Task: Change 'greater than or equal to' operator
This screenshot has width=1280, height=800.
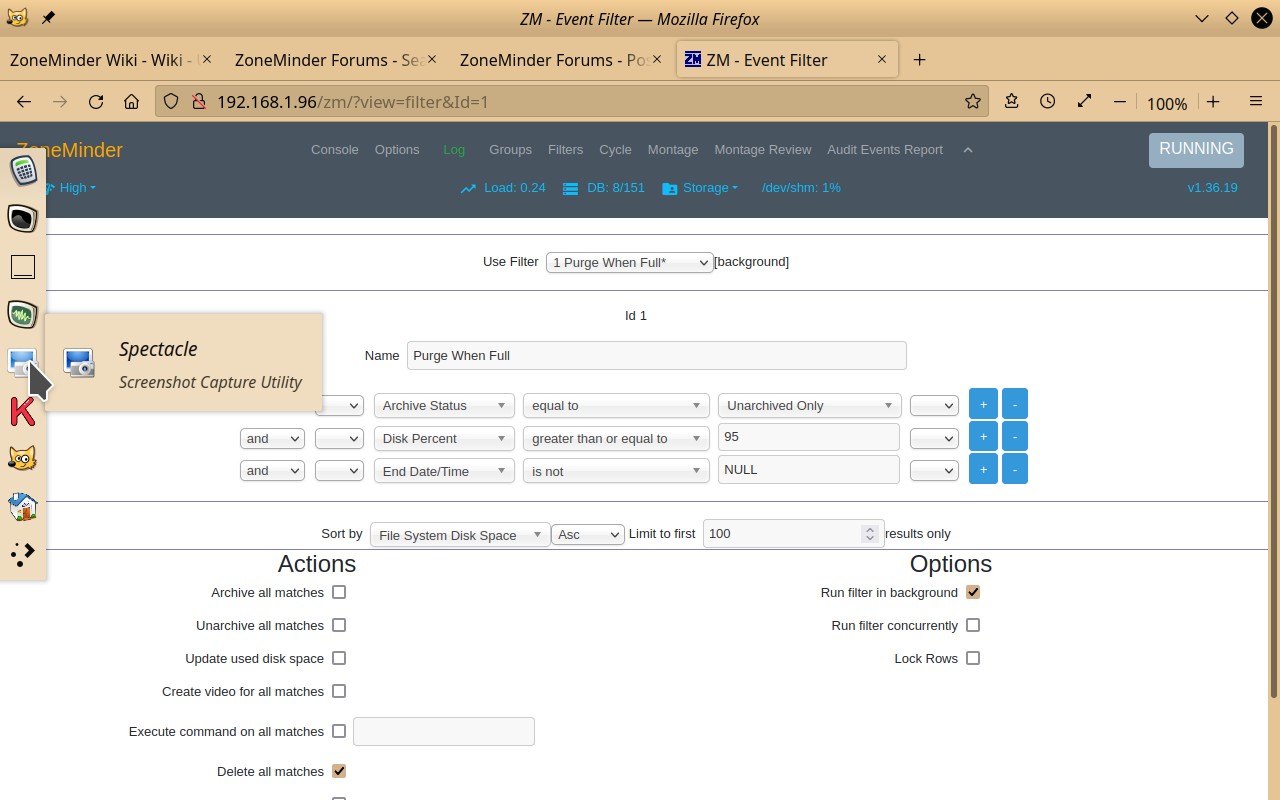Action: pyautogui.click(x=616, y=438)
